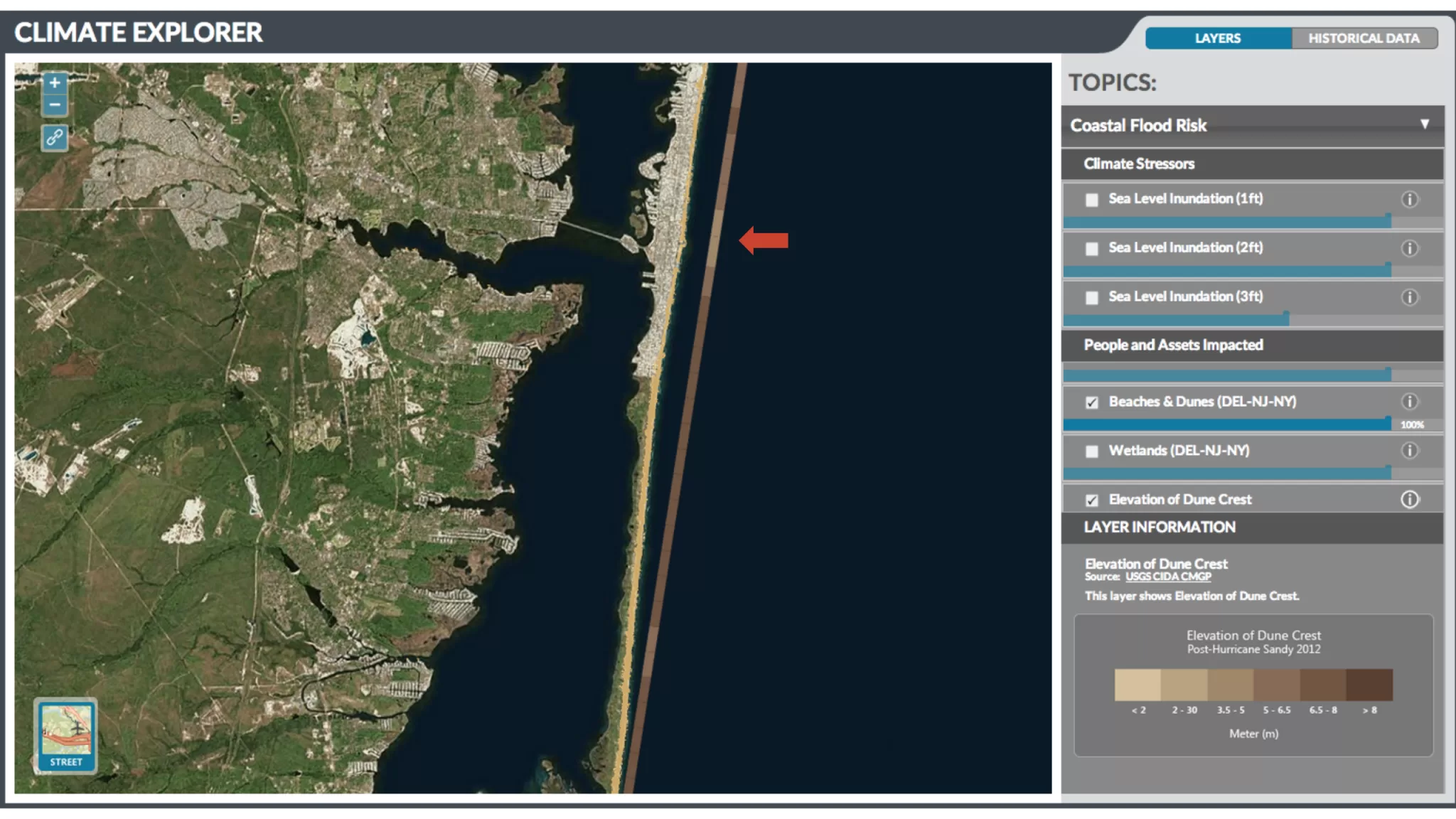Expand the Coastal Flood Risk topic dropdown

click(1424, 124)
